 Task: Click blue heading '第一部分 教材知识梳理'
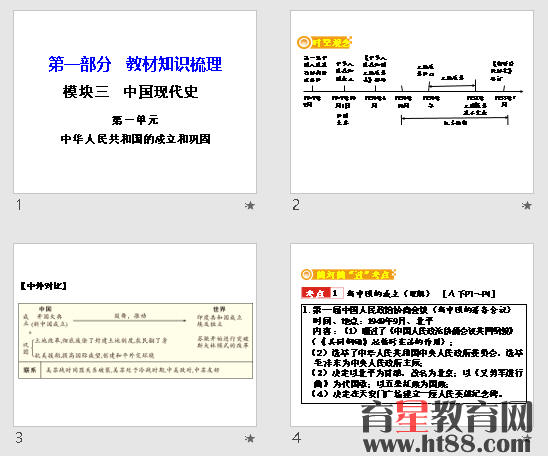tap(135, 64)
